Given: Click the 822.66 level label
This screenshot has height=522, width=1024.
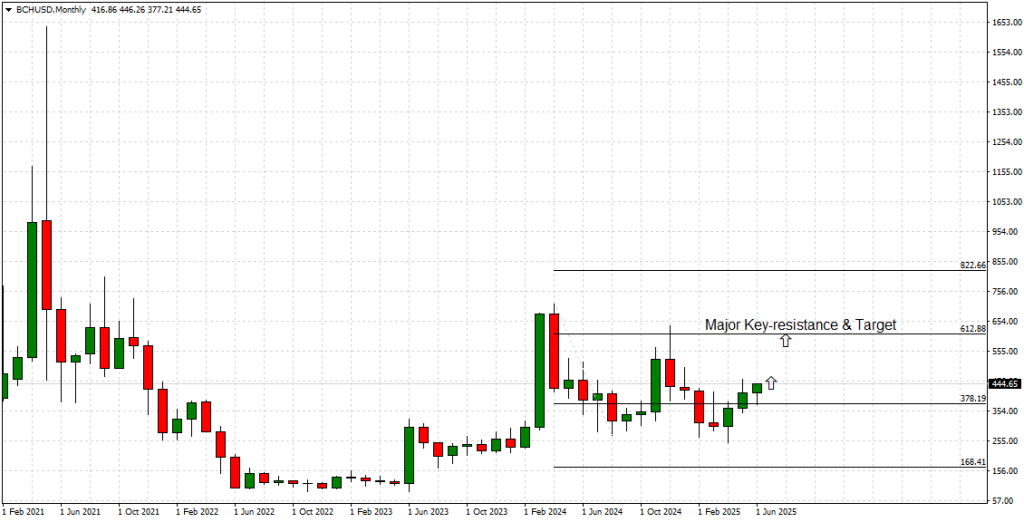Looking at the screenshot, I should [972, 265].
